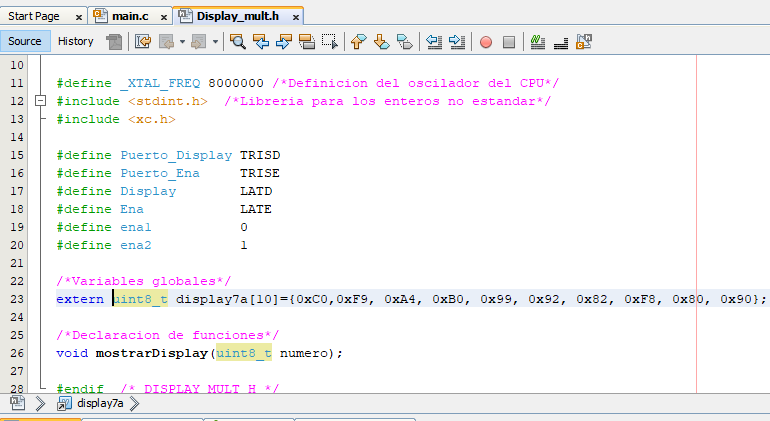Click display7a in the breadcrumb bar
The height and width of the screenshot is (421, 770).
click(100, 403)
